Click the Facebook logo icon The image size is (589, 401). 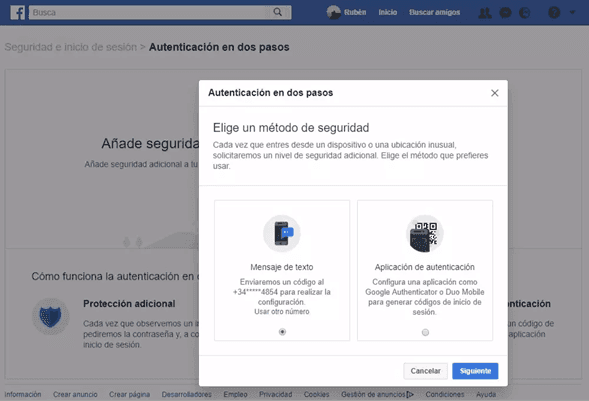[x=17, y=12]
